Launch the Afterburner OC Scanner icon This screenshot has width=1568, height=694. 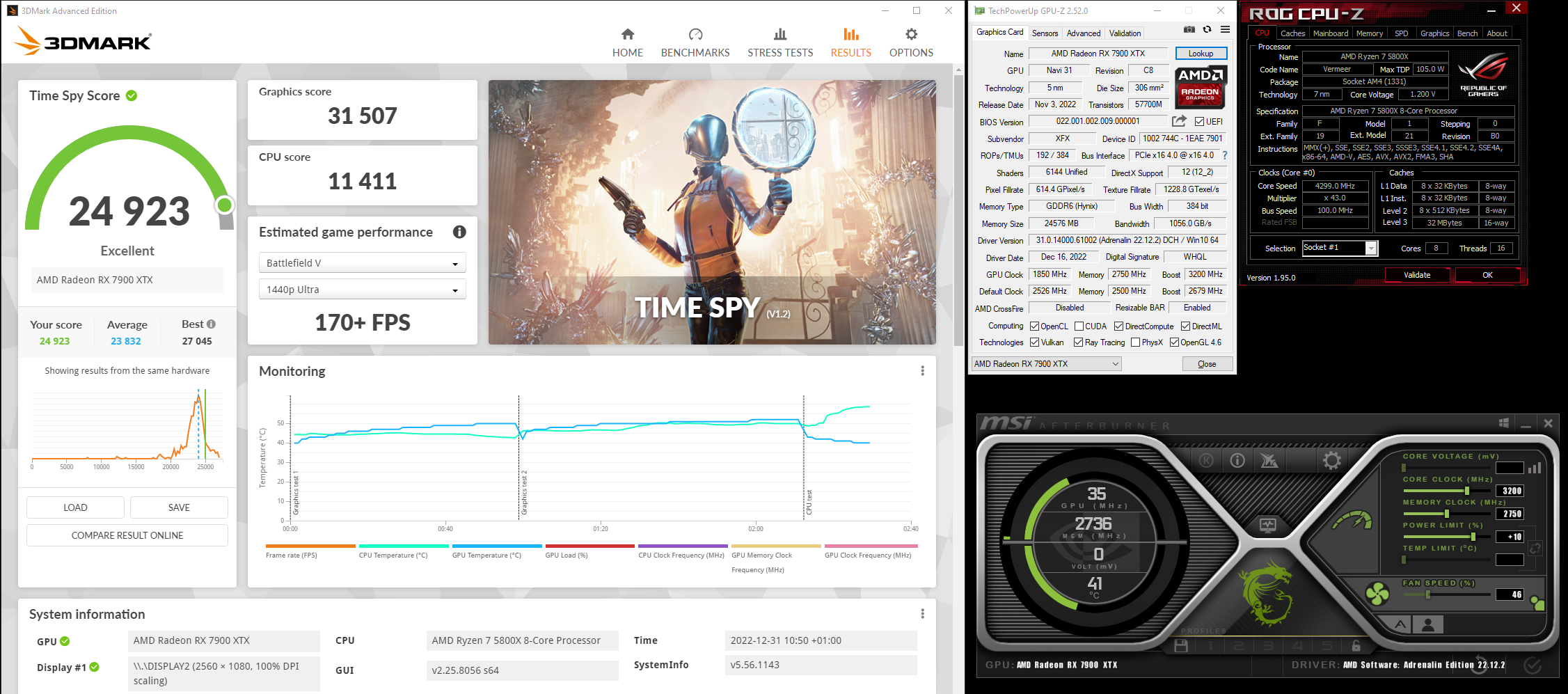pos(1269,460)
